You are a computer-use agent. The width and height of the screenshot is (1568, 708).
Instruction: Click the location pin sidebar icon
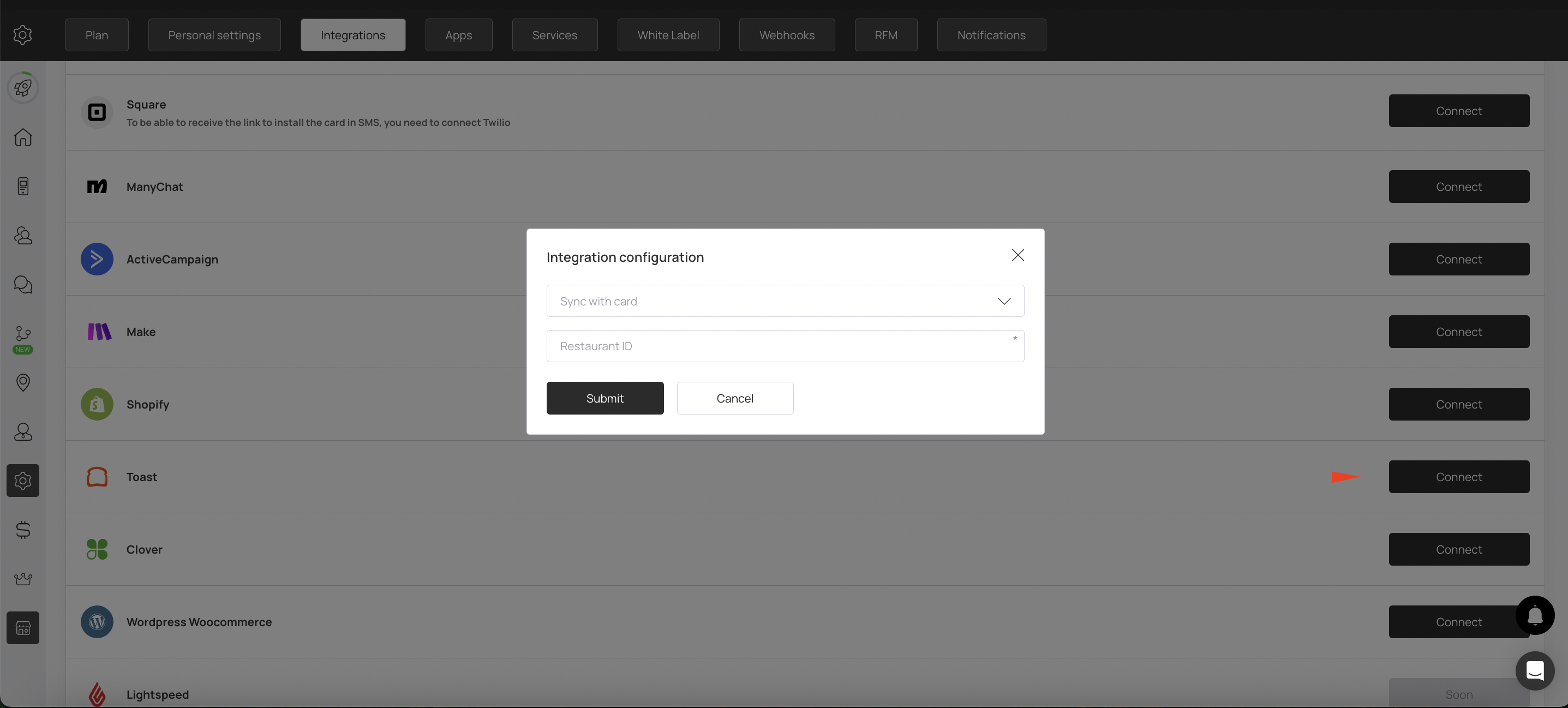point(23,382)
